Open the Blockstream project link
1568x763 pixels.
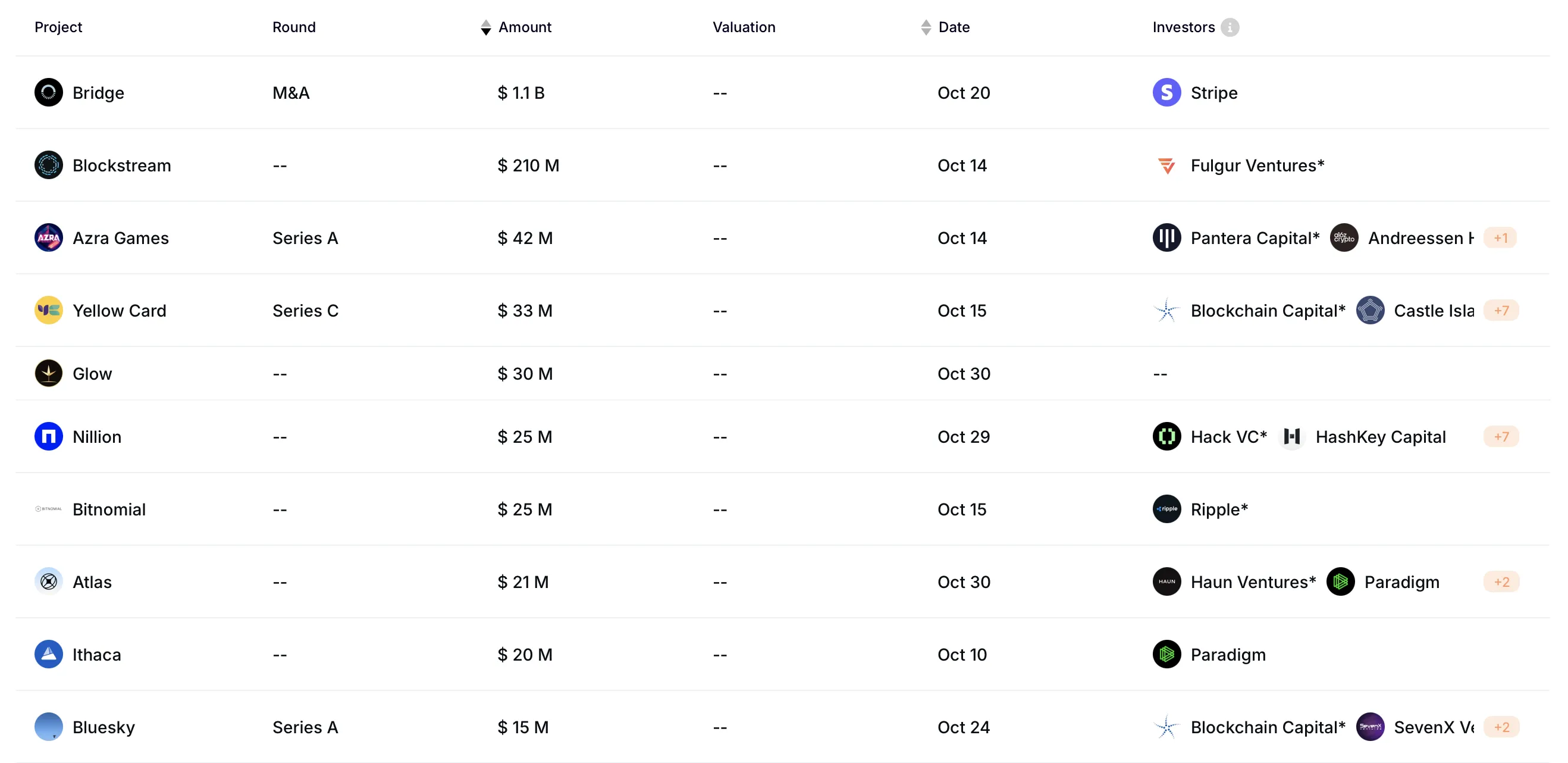121,165
